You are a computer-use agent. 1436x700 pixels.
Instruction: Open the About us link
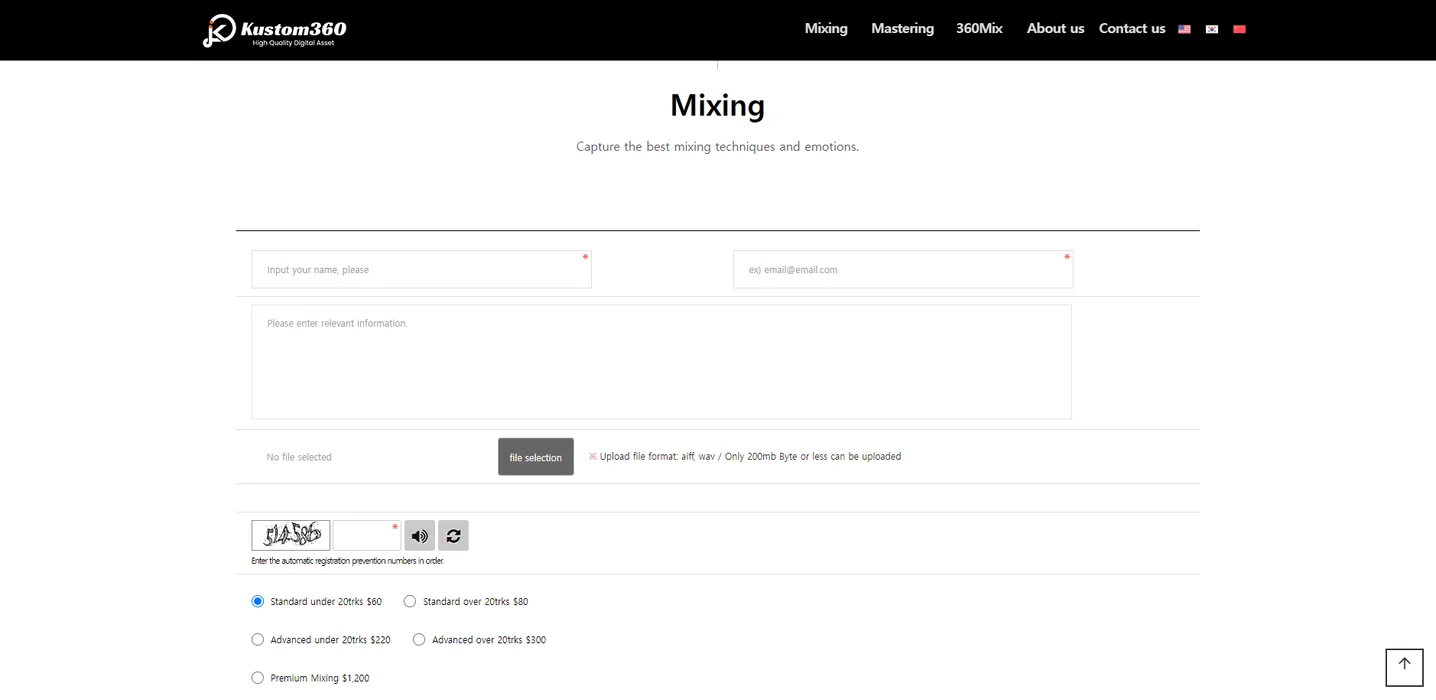(x=1055, y=29)
